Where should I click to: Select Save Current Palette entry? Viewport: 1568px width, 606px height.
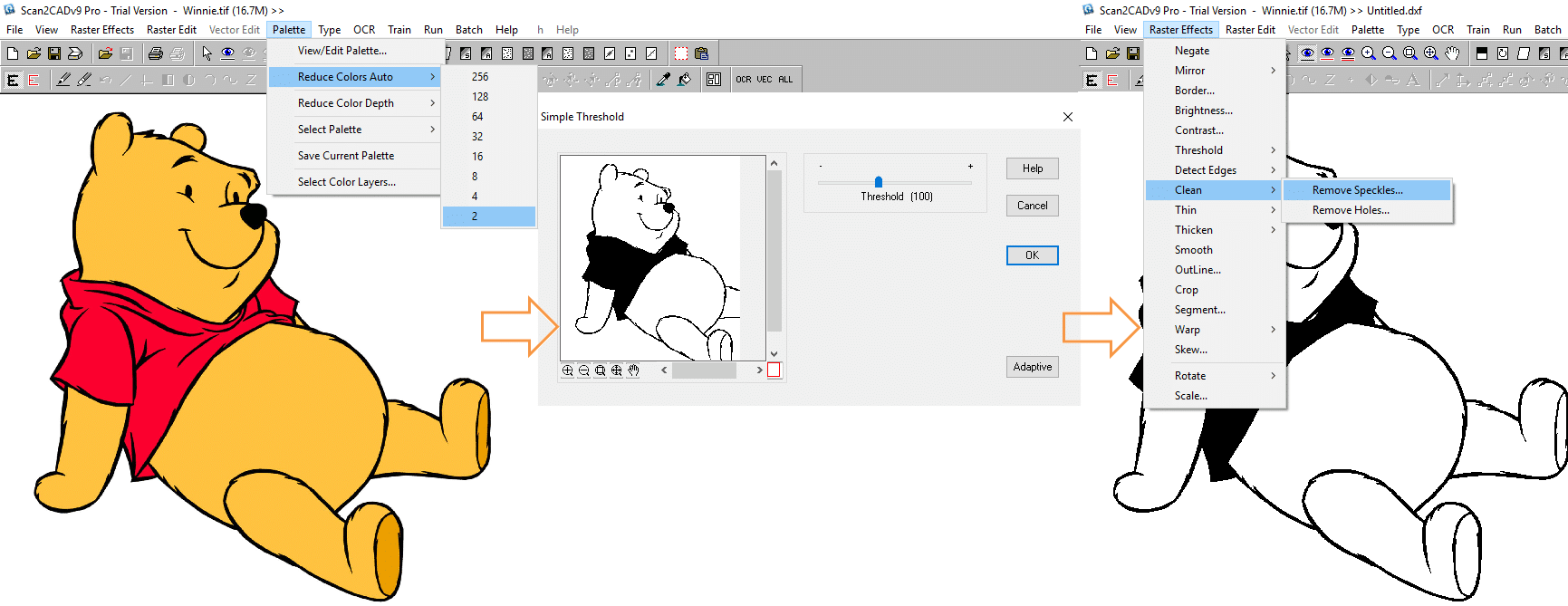tap(354, 156)
